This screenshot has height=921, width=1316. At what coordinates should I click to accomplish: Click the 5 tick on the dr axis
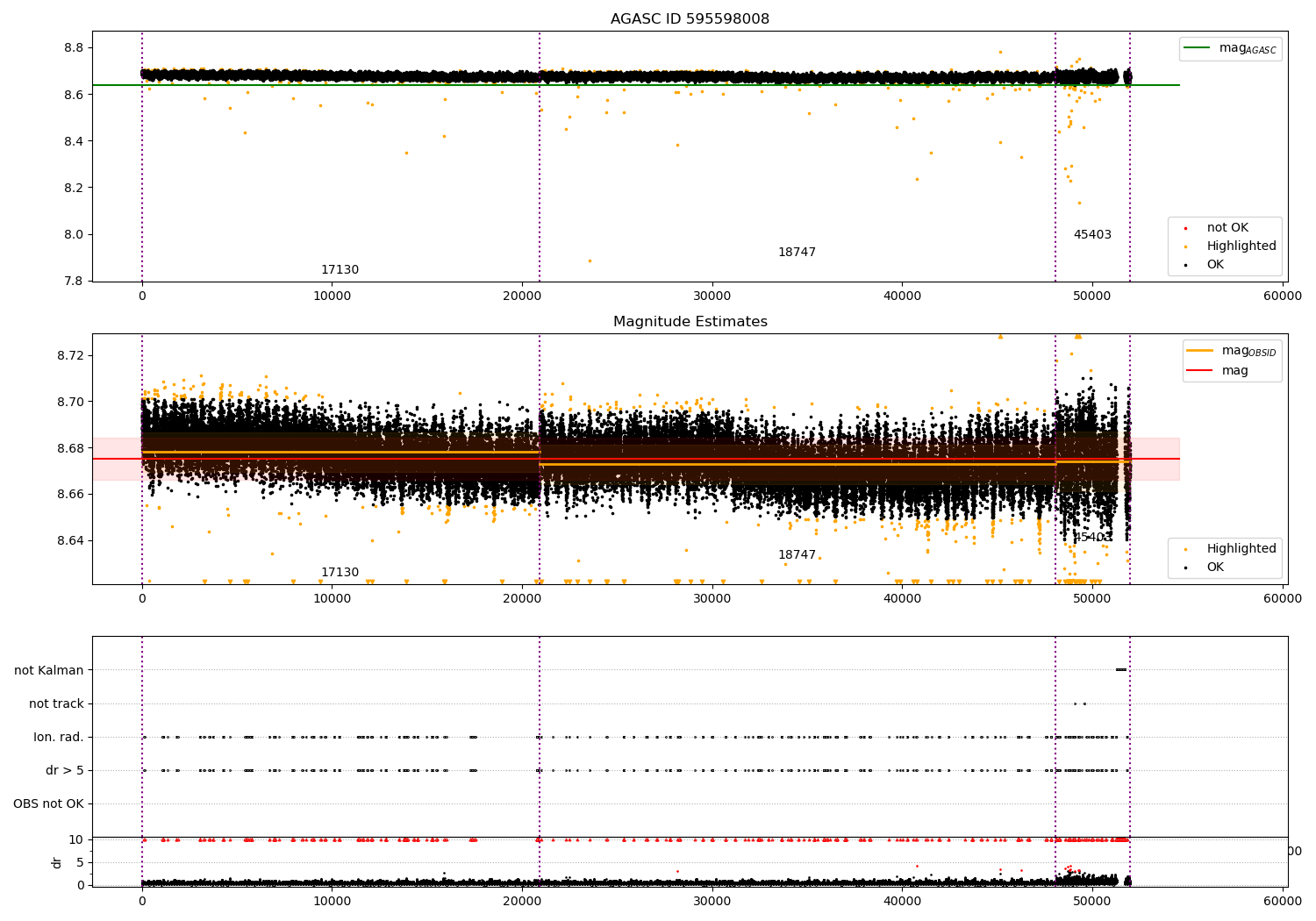click(x=81, y=863)
